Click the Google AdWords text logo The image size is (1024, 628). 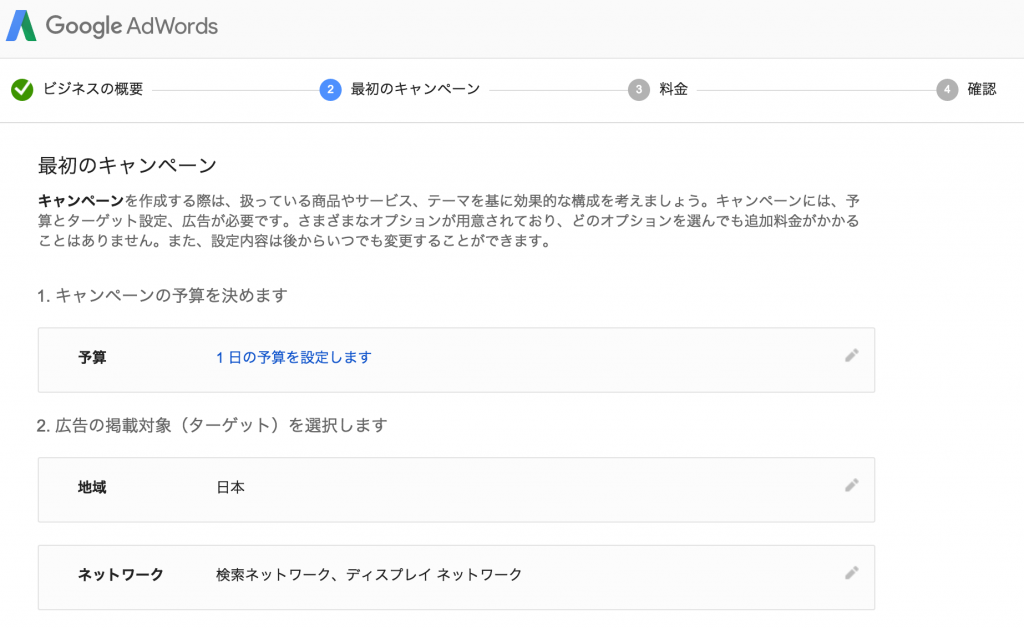(132, 26)
